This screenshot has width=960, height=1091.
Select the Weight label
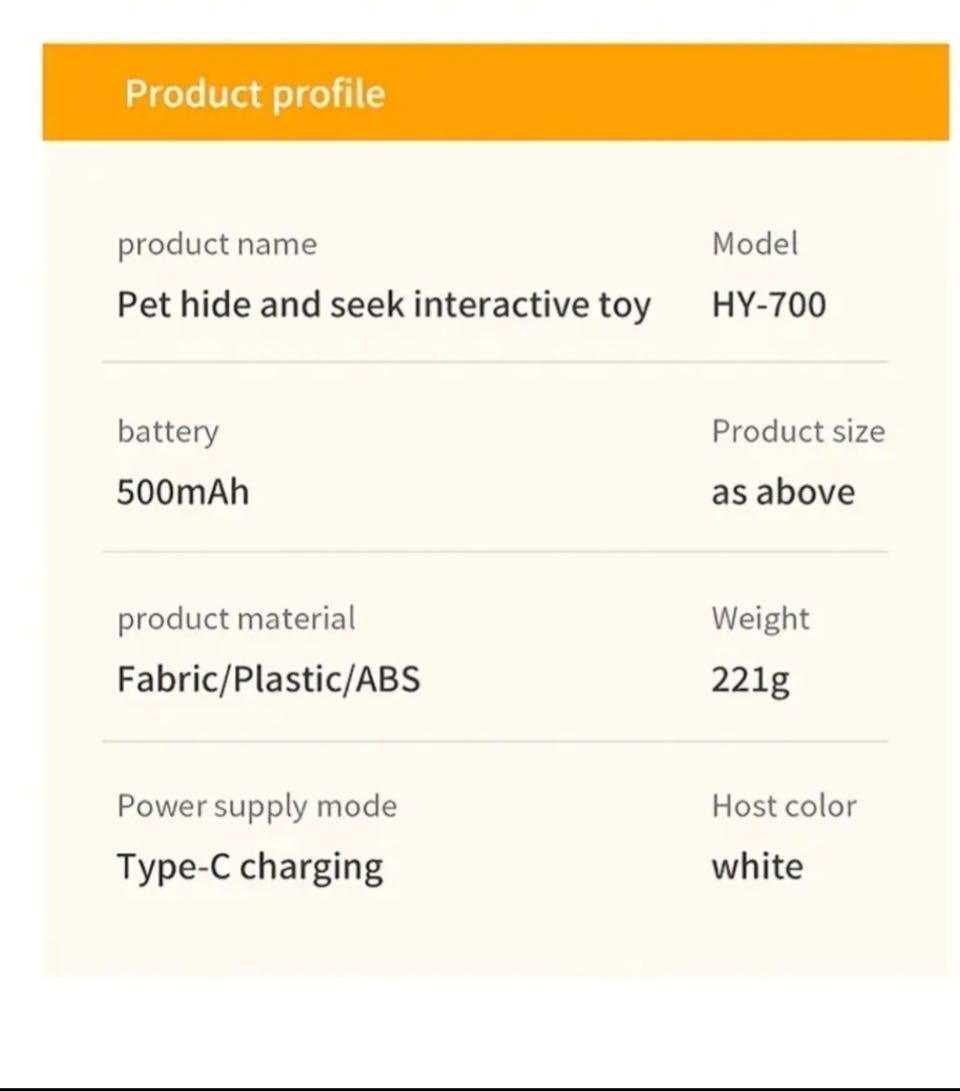[x=760, y=619]
